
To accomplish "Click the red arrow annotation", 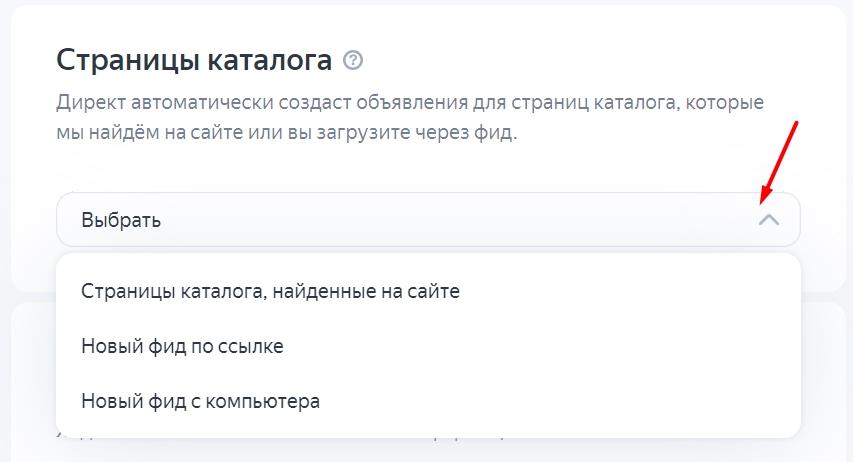I will point(779,160).
